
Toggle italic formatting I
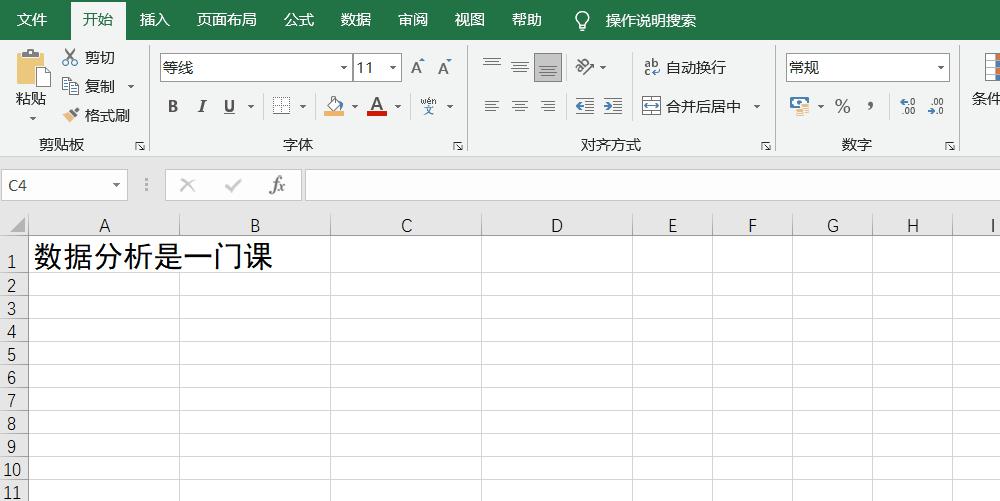point(202,106)
